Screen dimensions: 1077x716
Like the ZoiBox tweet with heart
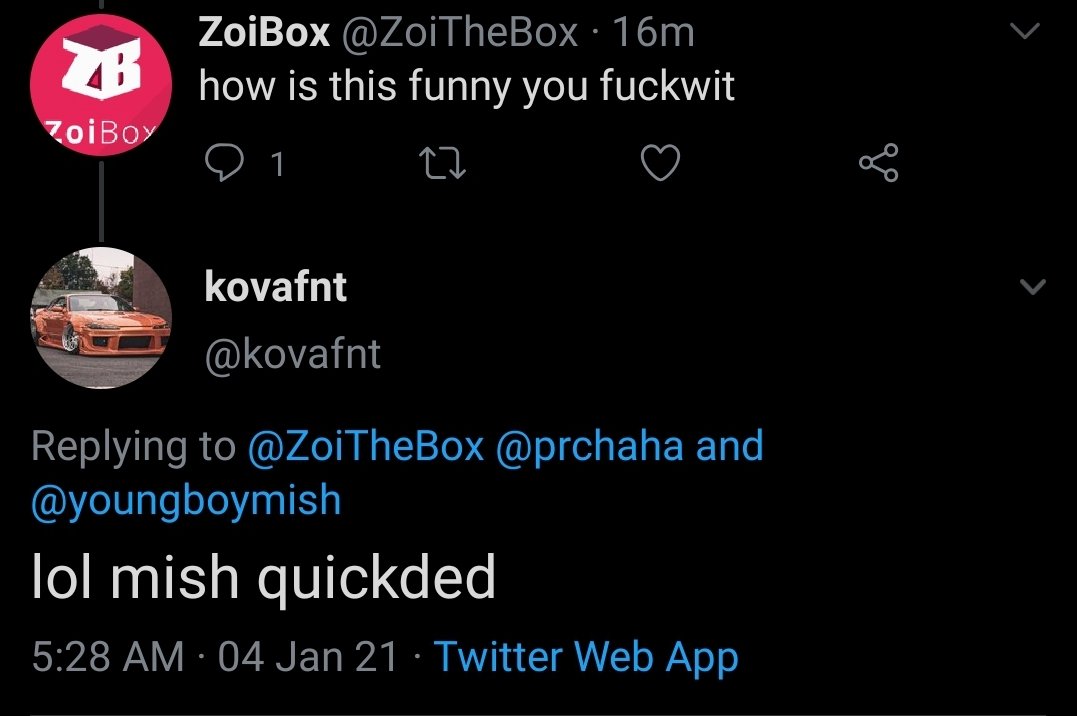point(660,164)
